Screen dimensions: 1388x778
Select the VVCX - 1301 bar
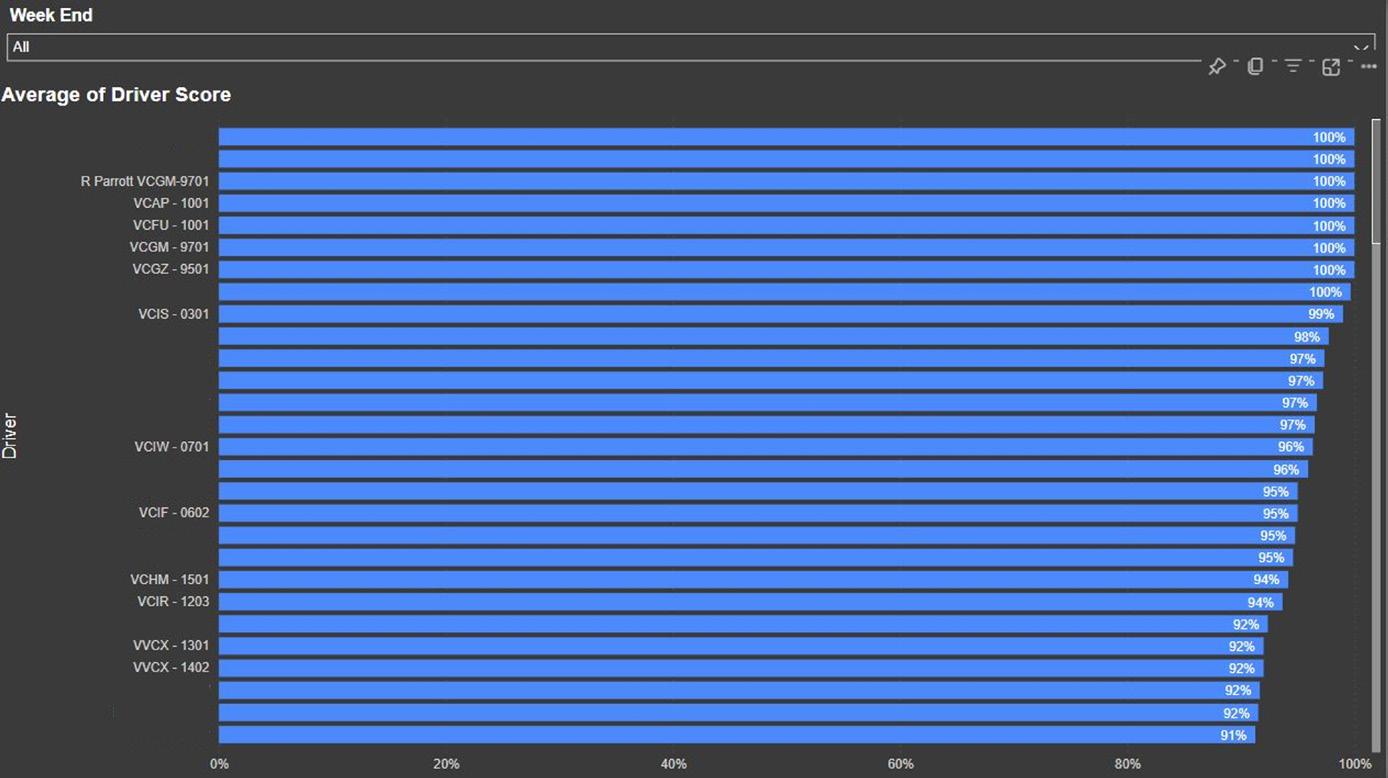[741, 646]
